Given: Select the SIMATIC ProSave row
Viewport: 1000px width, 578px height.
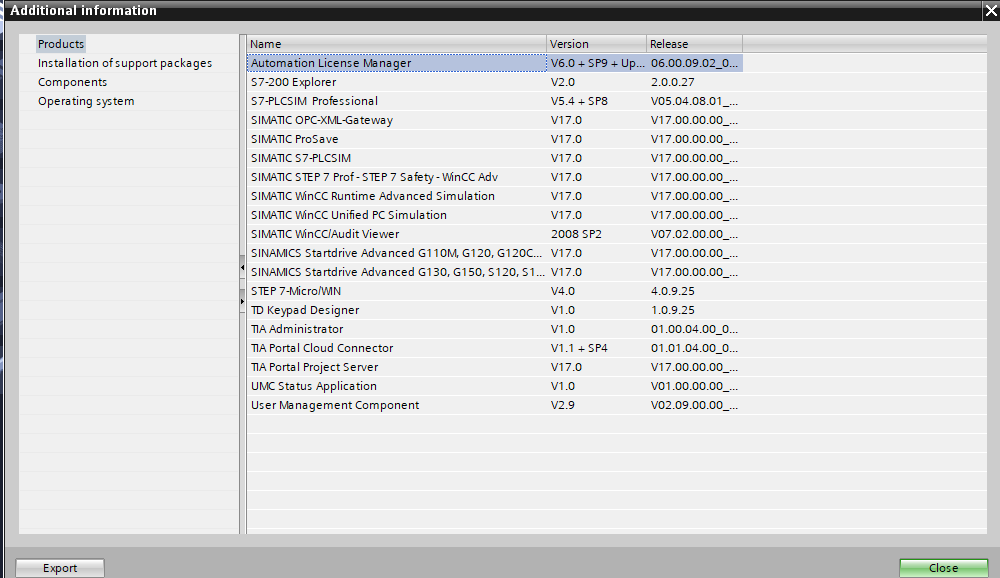Looking at the screenshot, I should (x=494, y=139).
